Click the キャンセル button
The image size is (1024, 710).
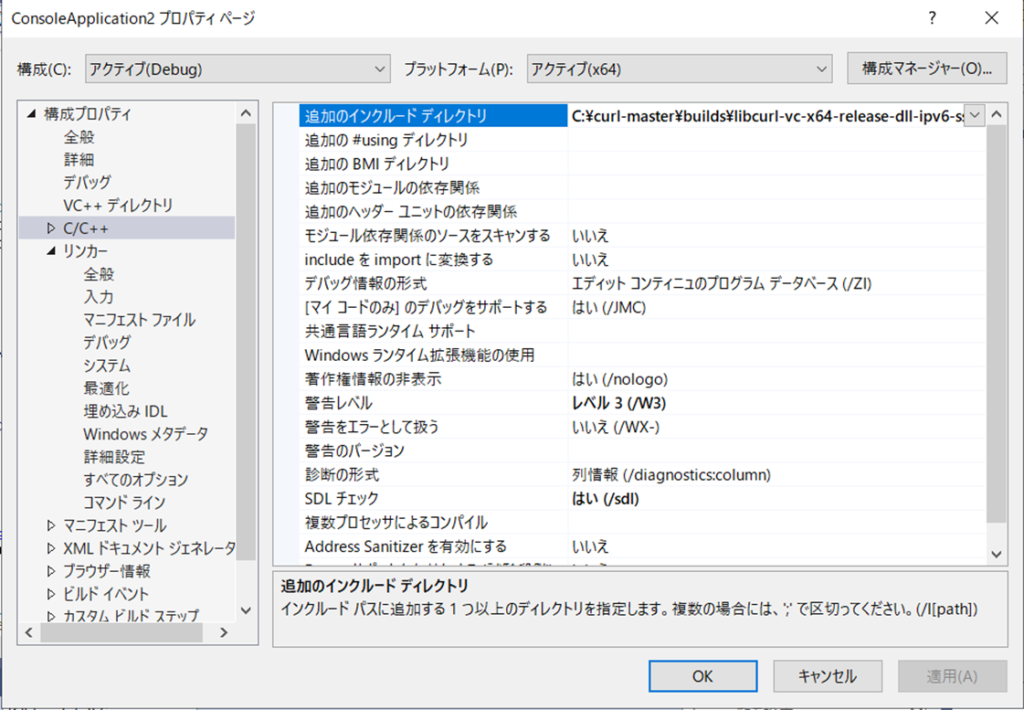pyautogui.click(x=828, y=676)
